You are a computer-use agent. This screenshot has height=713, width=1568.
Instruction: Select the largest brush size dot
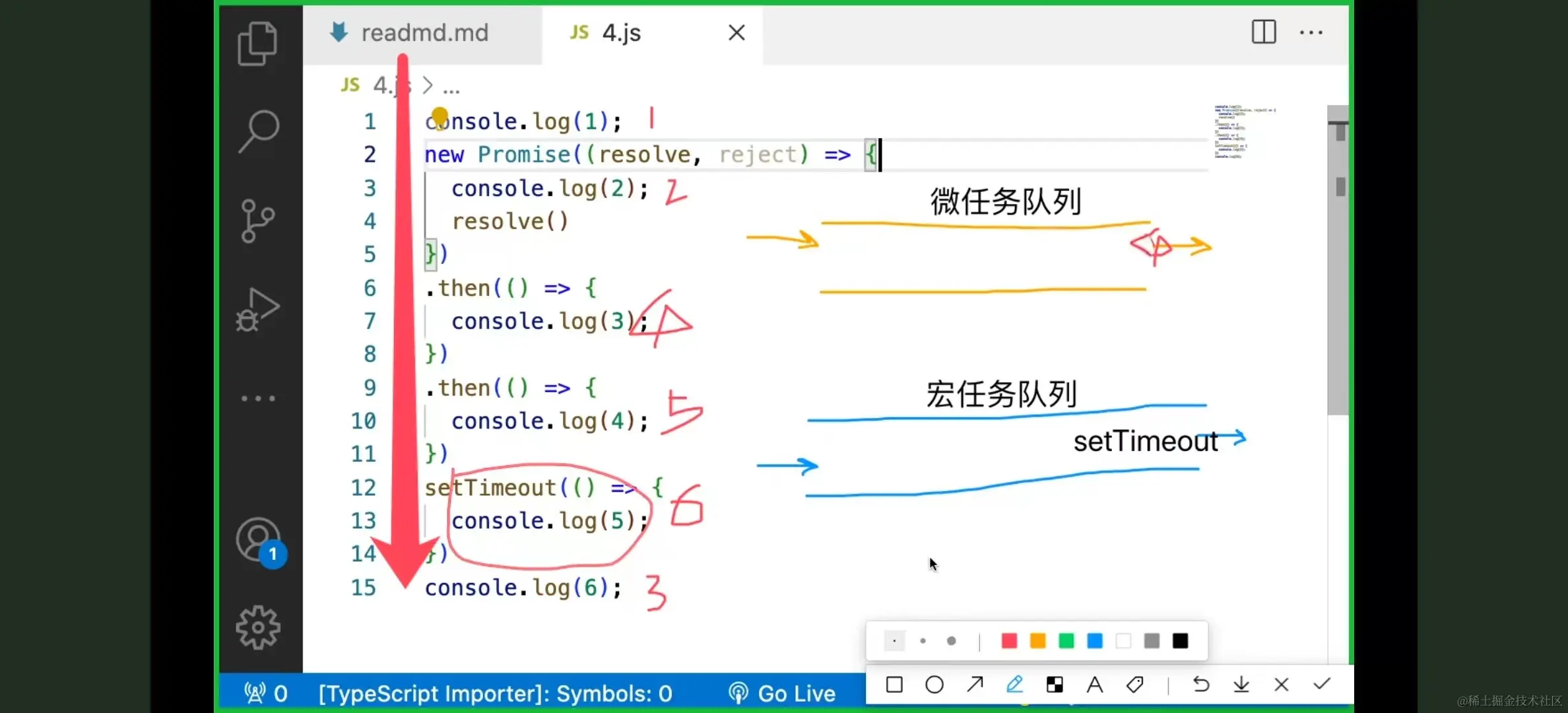click(951, 641)
